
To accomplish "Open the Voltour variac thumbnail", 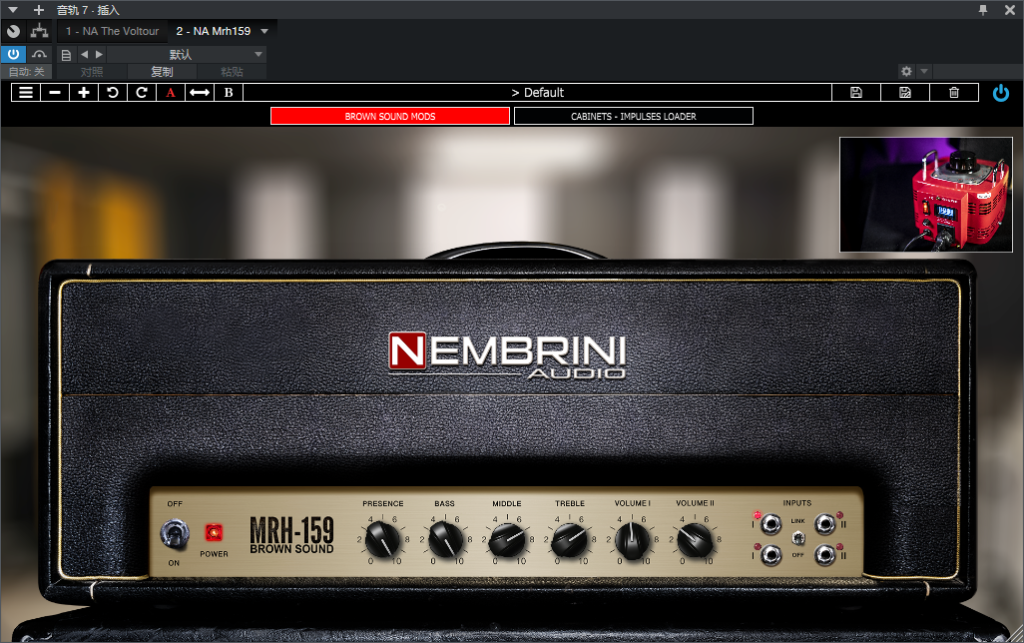I will (926, 195).
